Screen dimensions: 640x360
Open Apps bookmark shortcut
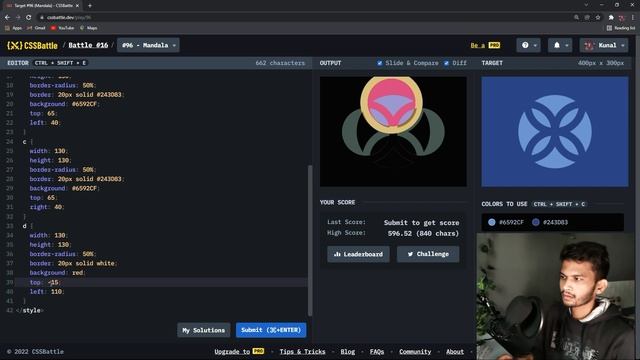click(13, 28)
